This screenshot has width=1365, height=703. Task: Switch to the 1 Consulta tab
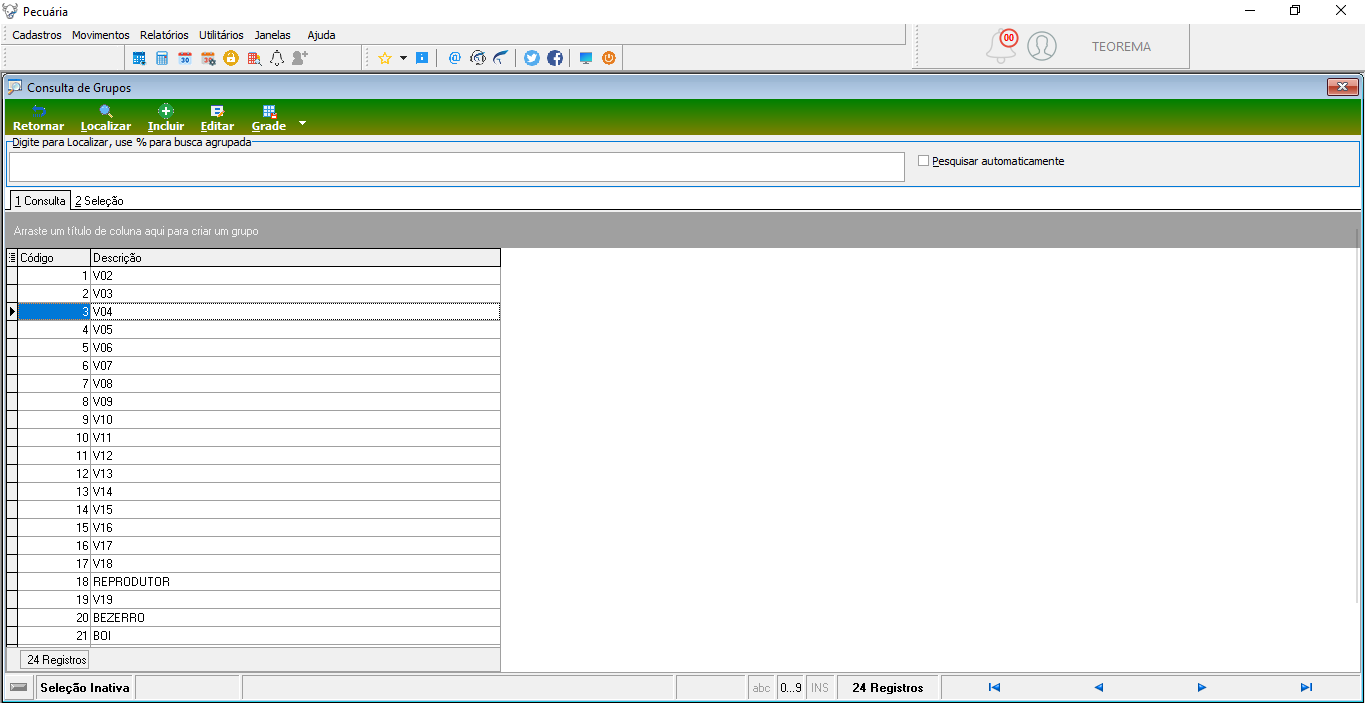40,201
